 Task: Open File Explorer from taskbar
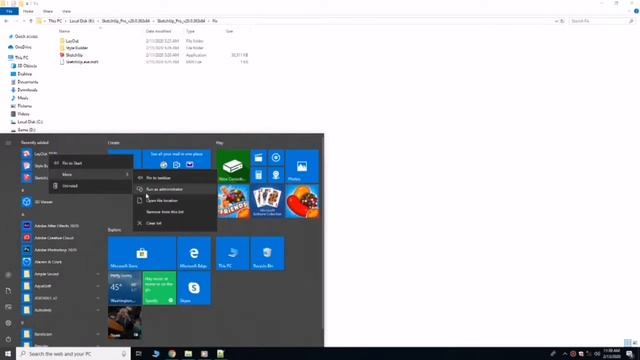tap(188, 354)
